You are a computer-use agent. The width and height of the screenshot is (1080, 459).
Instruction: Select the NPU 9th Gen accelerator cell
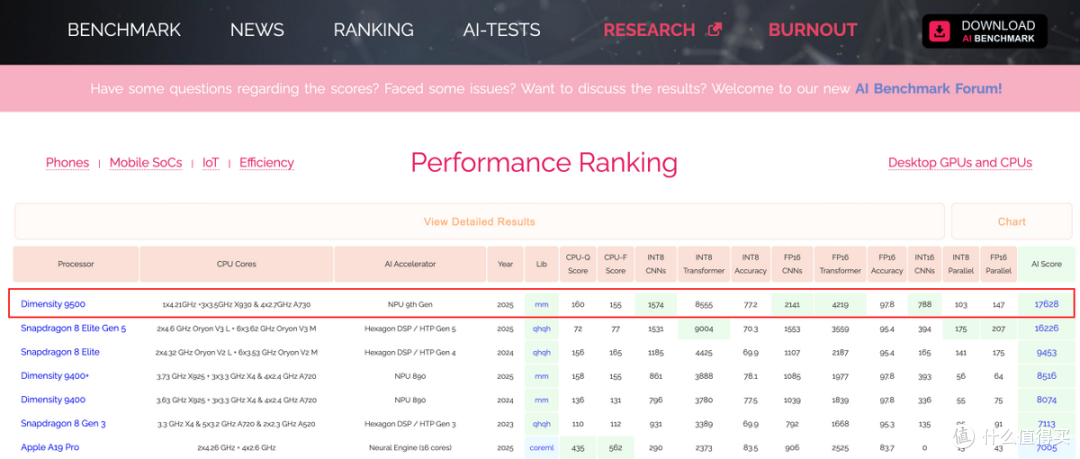coord(411,304)
